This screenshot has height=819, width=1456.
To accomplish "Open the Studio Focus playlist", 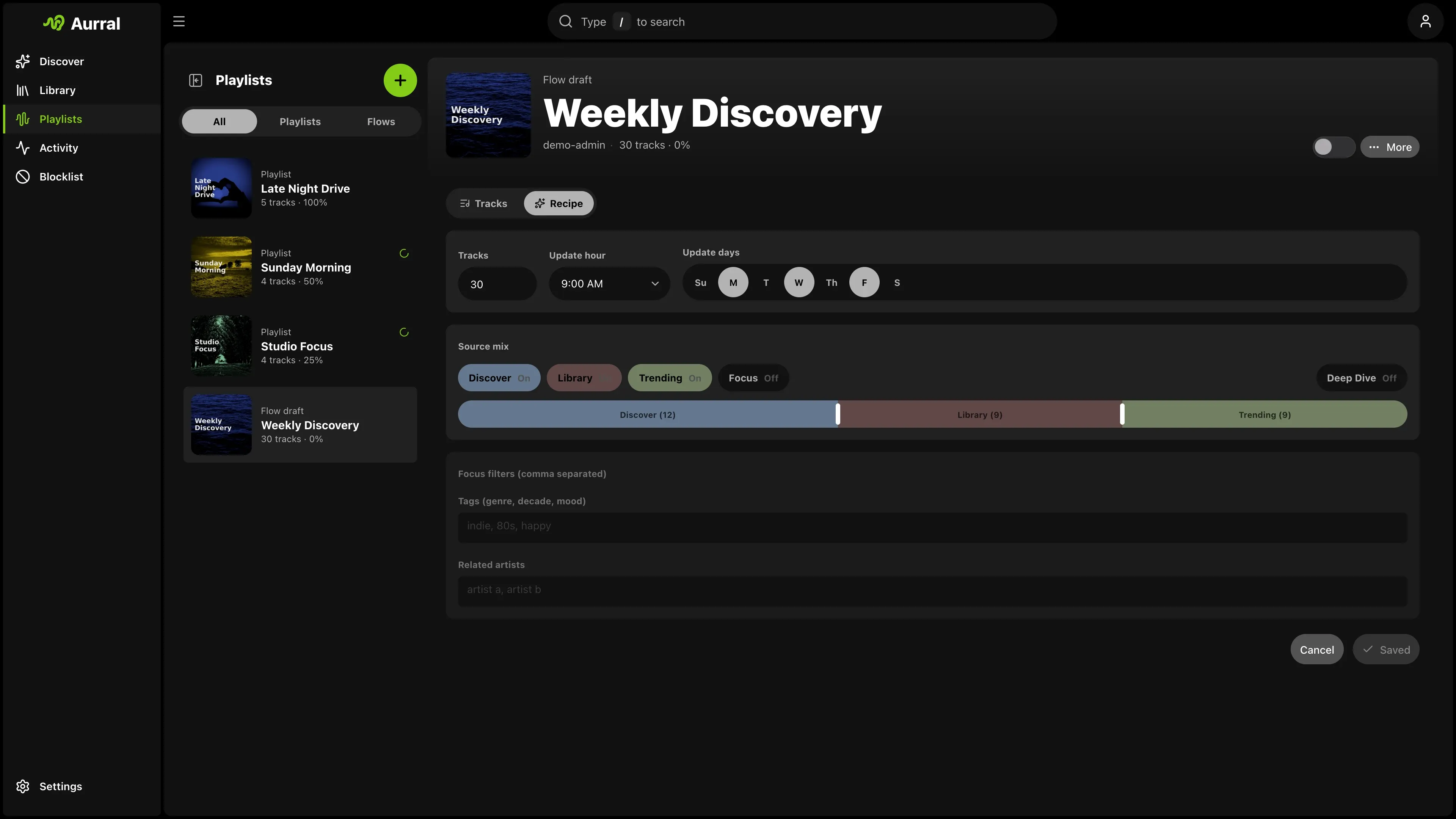I will [x=300, y=346].
